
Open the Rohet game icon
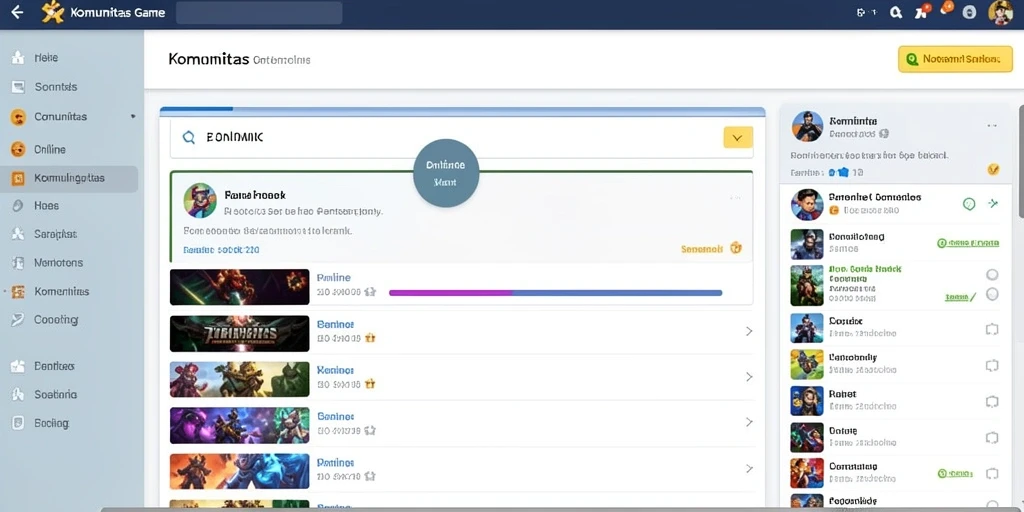(807, 401)
